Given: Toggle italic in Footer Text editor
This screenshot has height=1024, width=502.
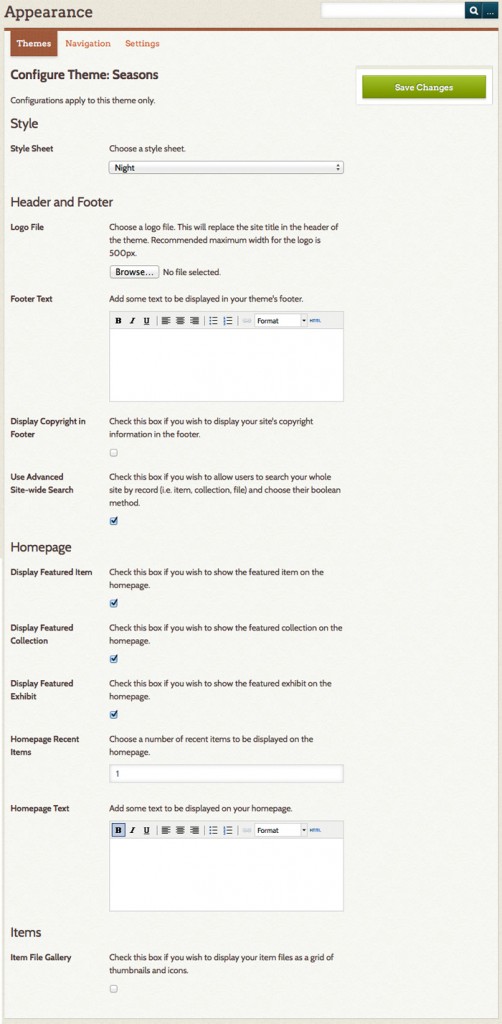Looking at the screenshot, I should click(x=132, y=321).
